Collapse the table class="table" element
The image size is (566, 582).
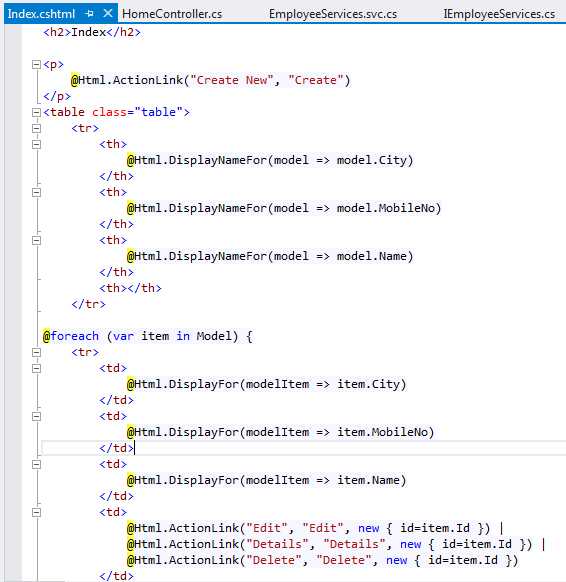[36, 112]
